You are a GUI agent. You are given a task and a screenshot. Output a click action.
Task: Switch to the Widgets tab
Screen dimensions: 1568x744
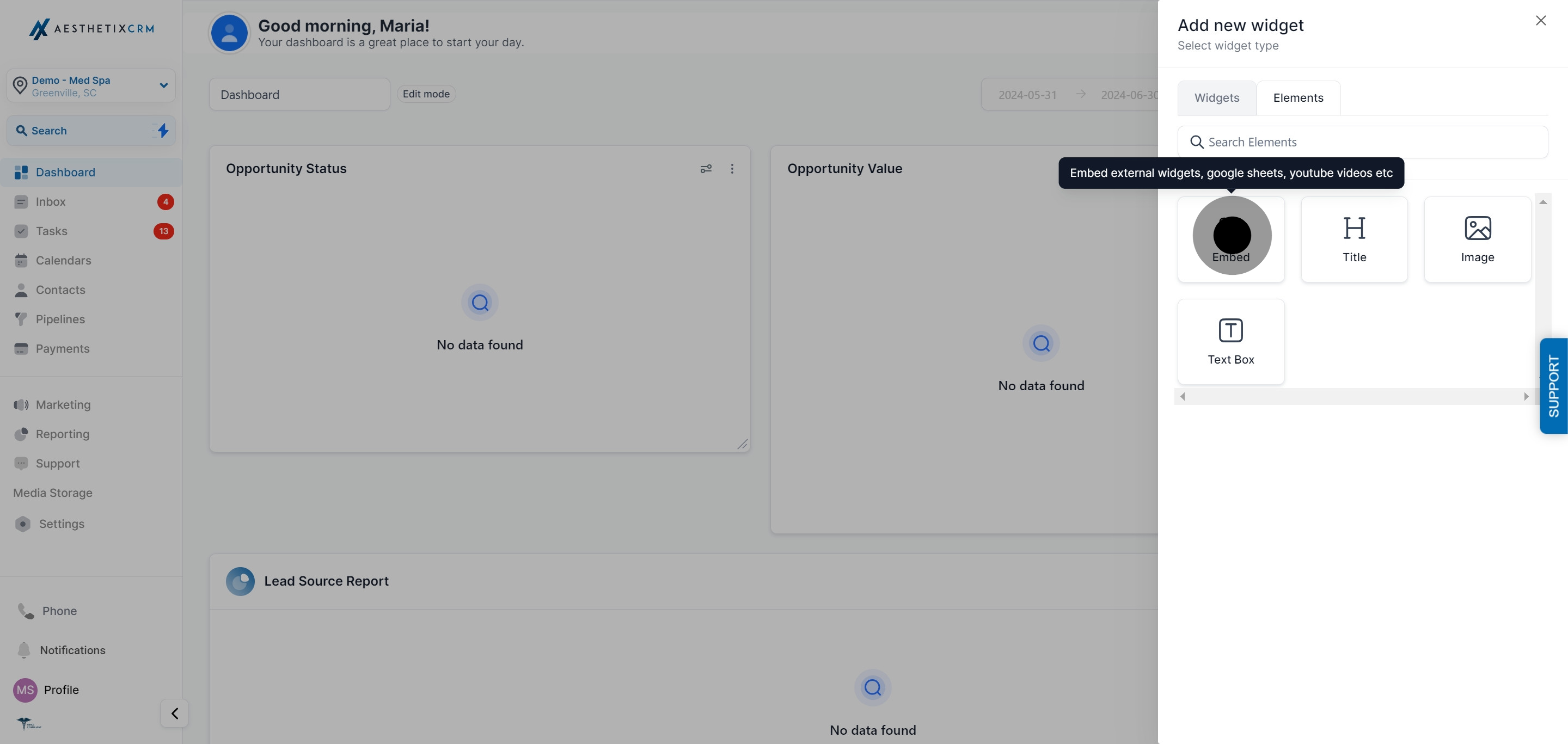pyautogui.click(x=1217, y=98)
